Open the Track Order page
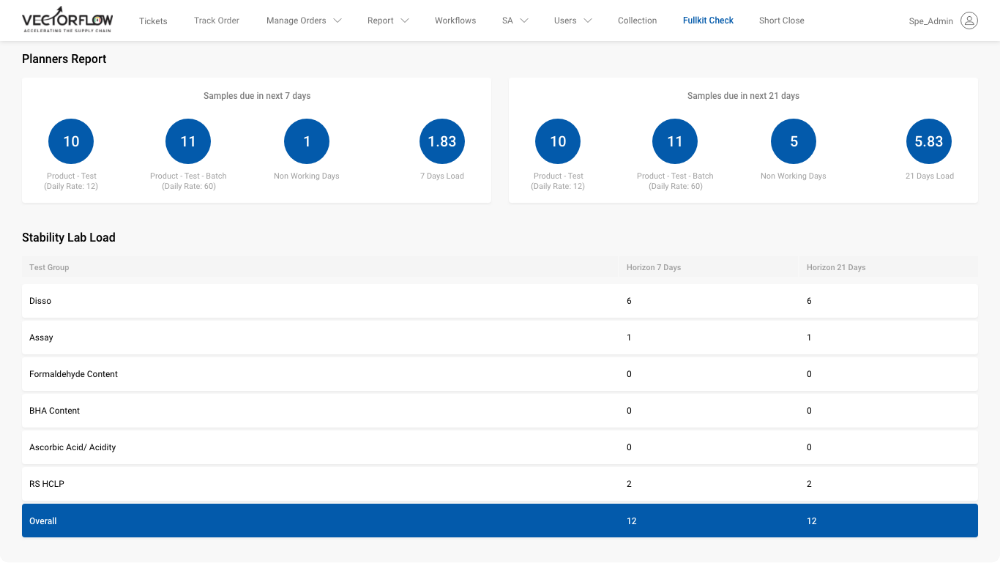Image resolution: width=1000 pixels, height=563 pixels. coord(216,21)
